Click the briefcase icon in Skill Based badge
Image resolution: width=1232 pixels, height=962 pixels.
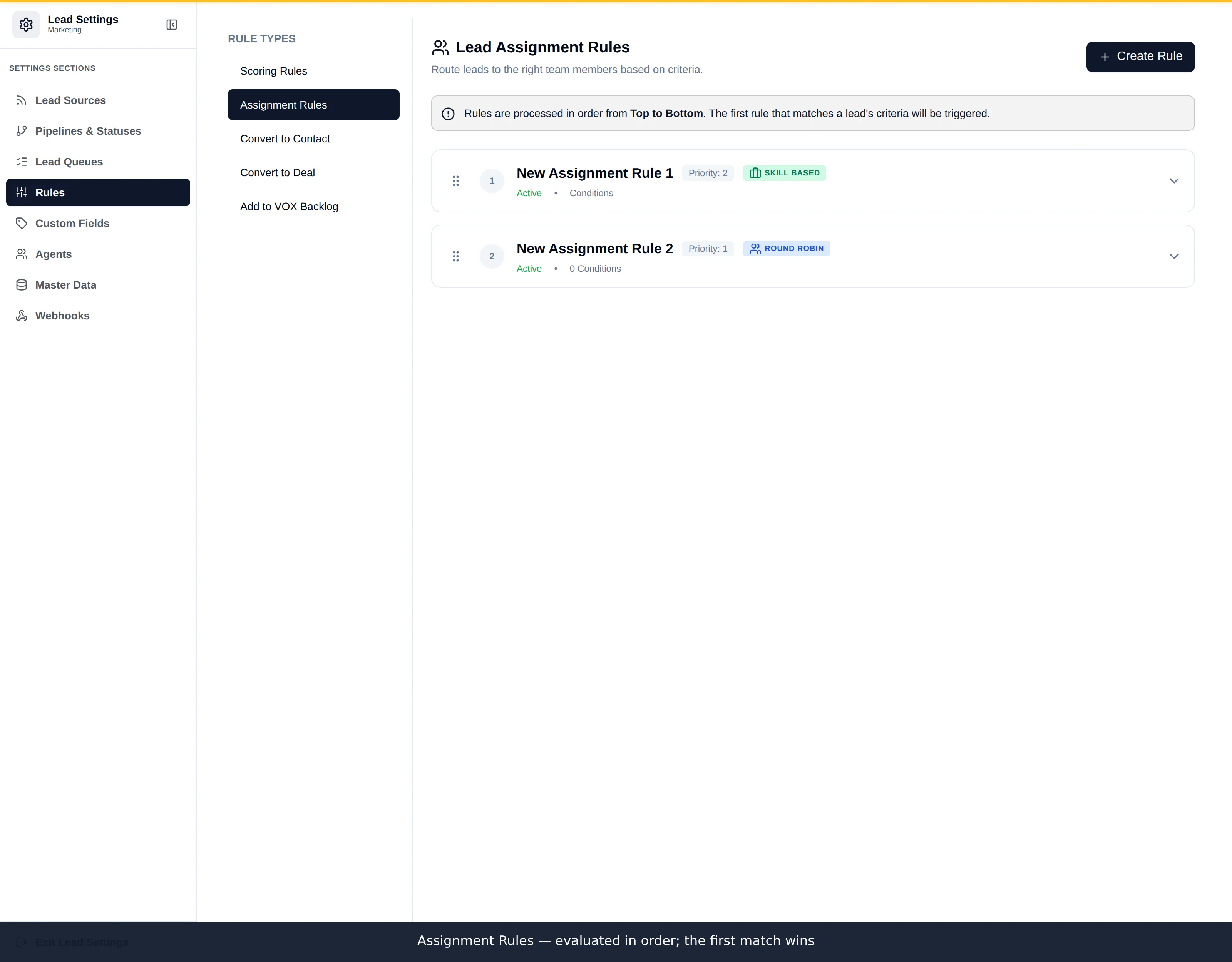(x=755, y=173)
